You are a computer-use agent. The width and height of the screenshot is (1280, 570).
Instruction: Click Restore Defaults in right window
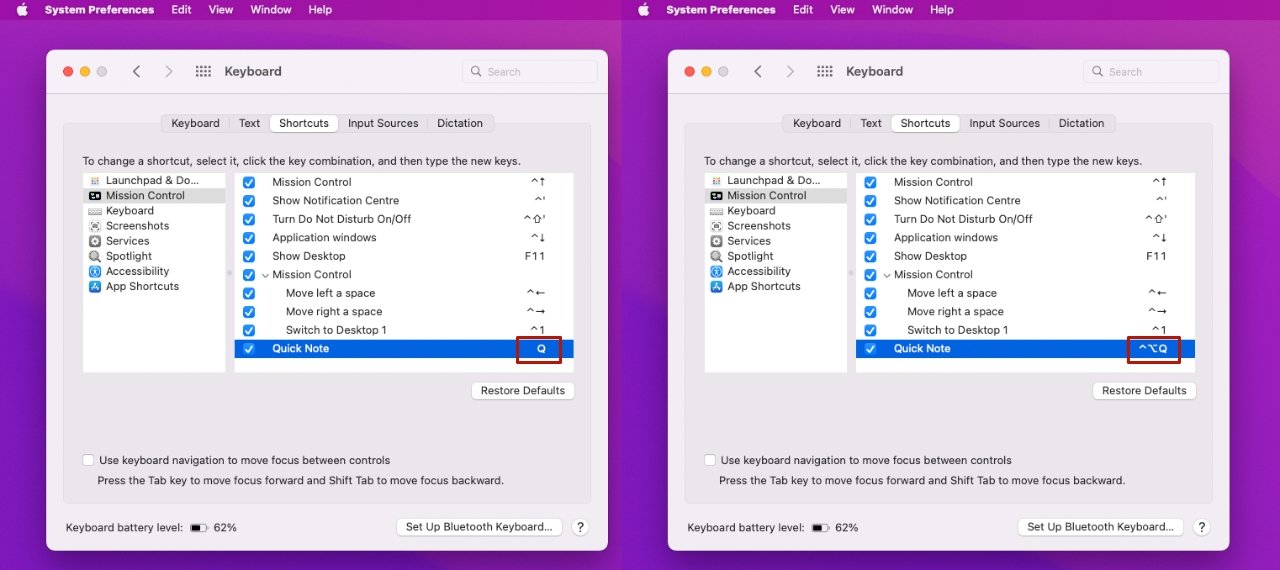[x=1144, y=390]
